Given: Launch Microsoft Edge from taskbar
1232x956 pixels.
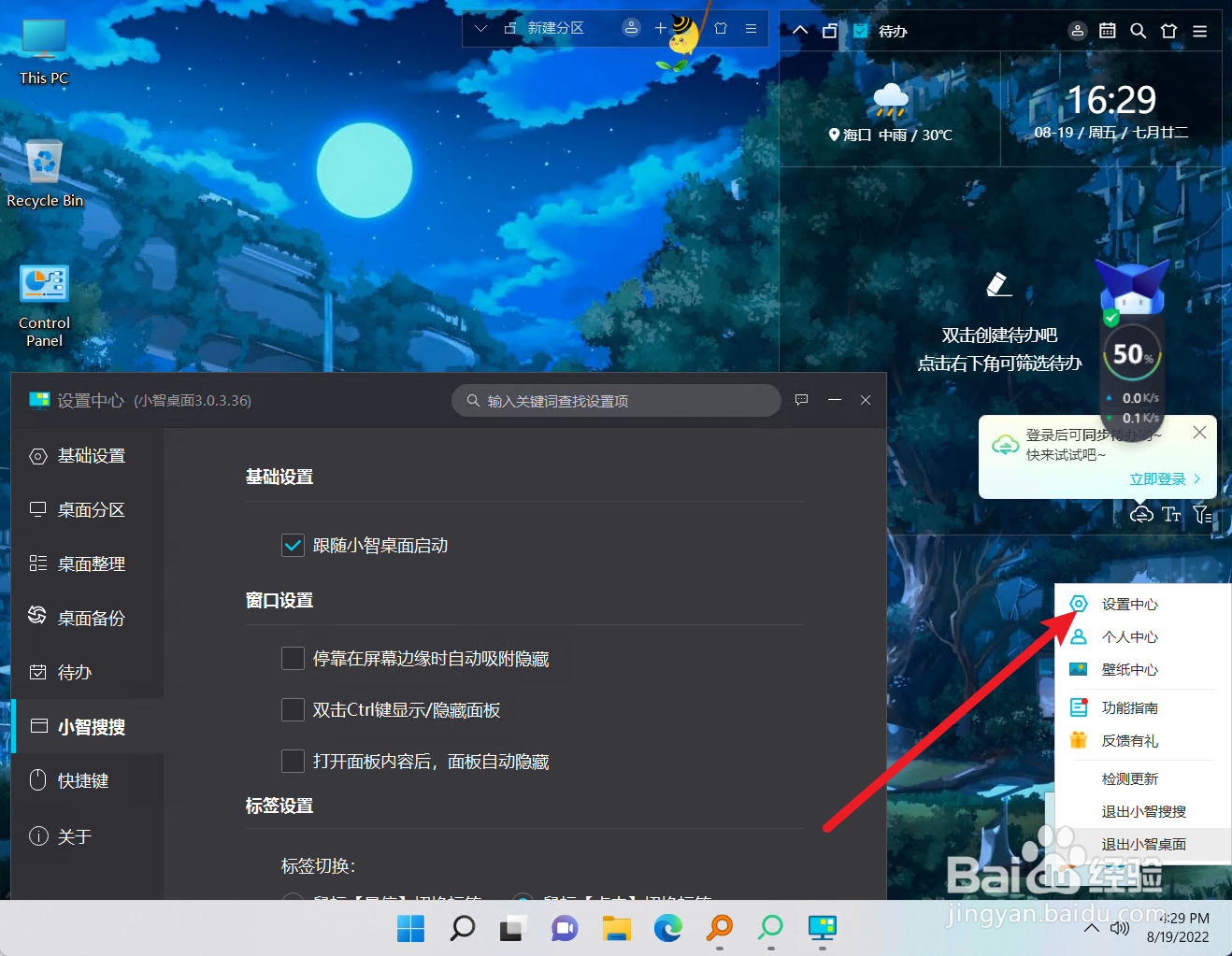Looking at the screenshot, I should (x=667, y=928).
